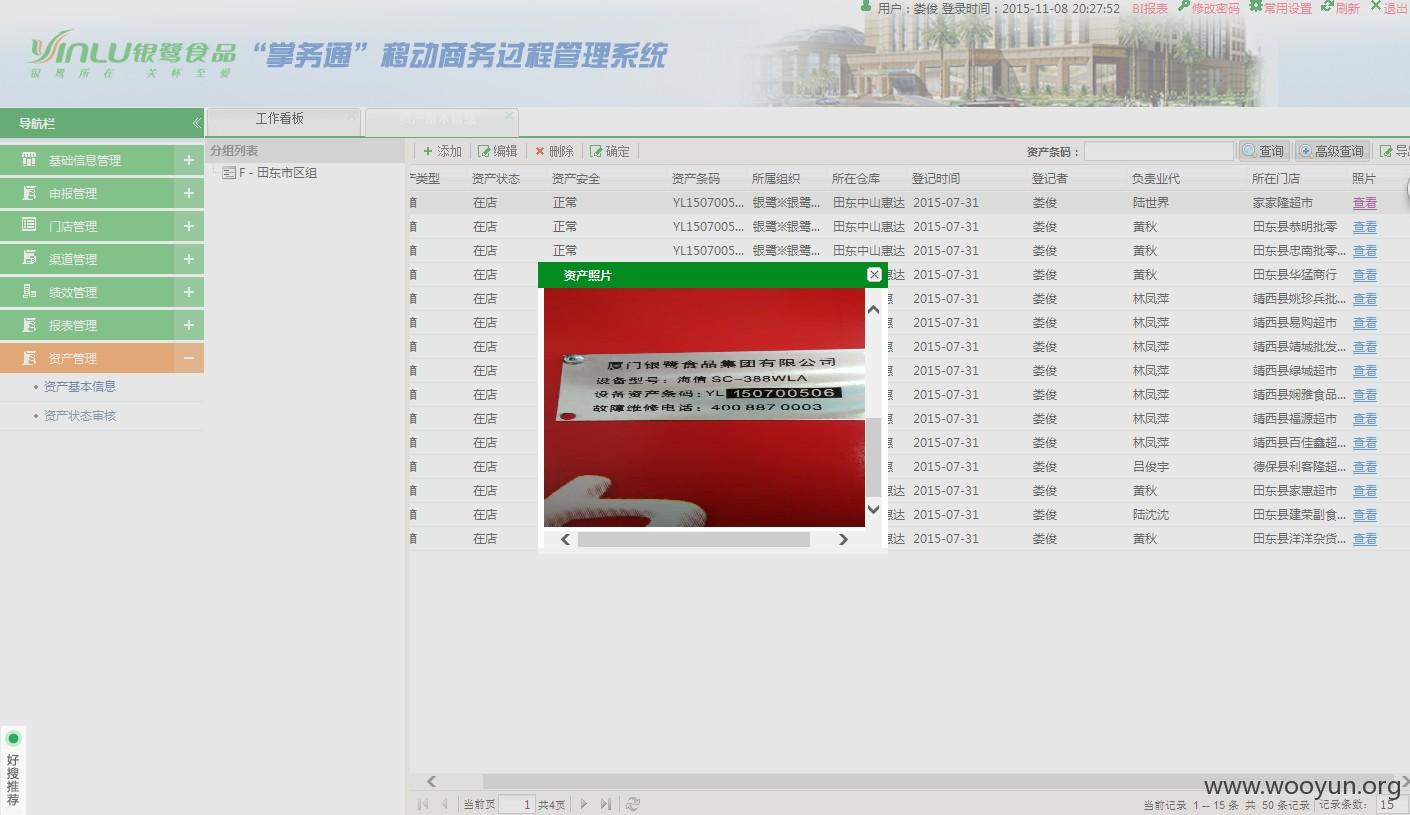Sort by 负责业代 column header

[x=1156, y=179]
